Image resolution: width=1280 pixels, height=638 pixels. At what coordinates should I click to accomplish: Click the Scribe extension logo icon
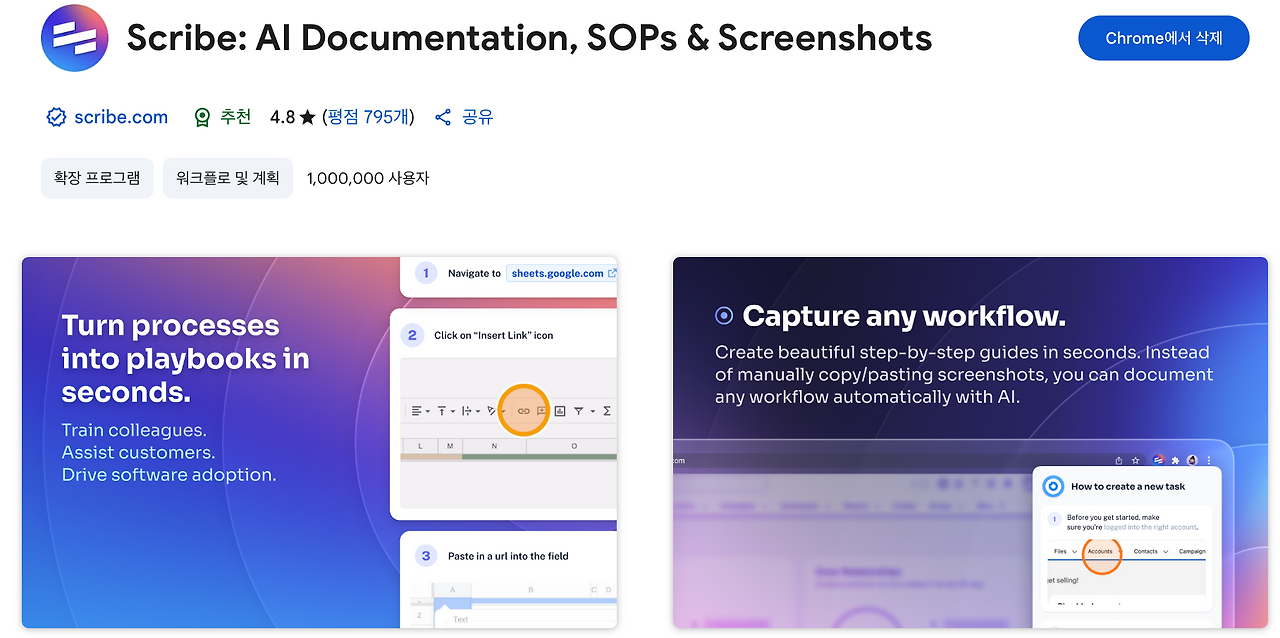(74, 38)
